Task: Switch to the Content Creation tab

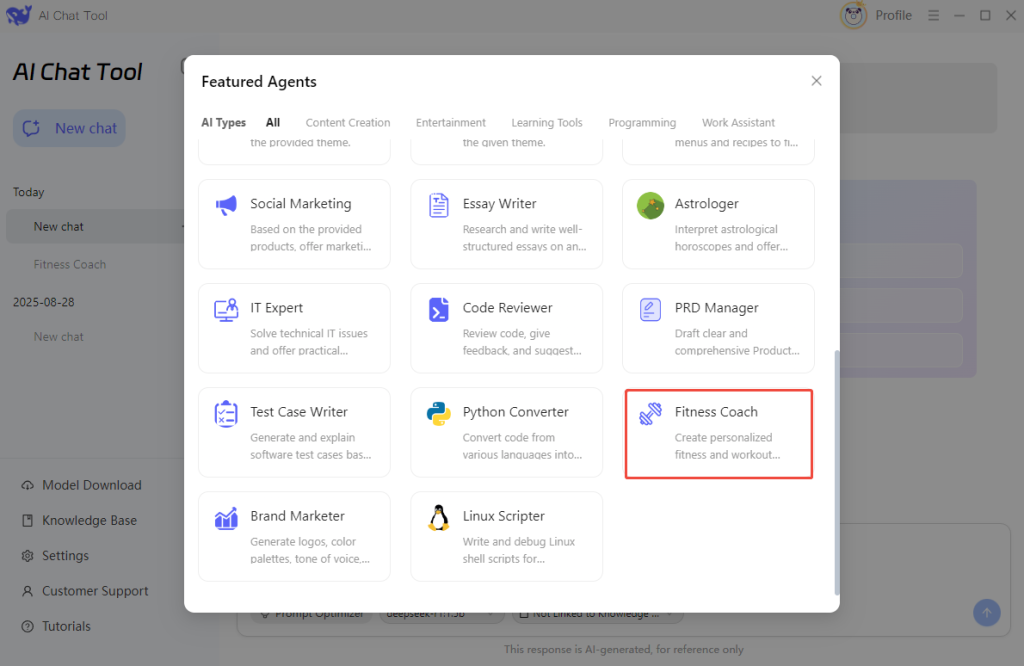Action: (x=348, y=123)
